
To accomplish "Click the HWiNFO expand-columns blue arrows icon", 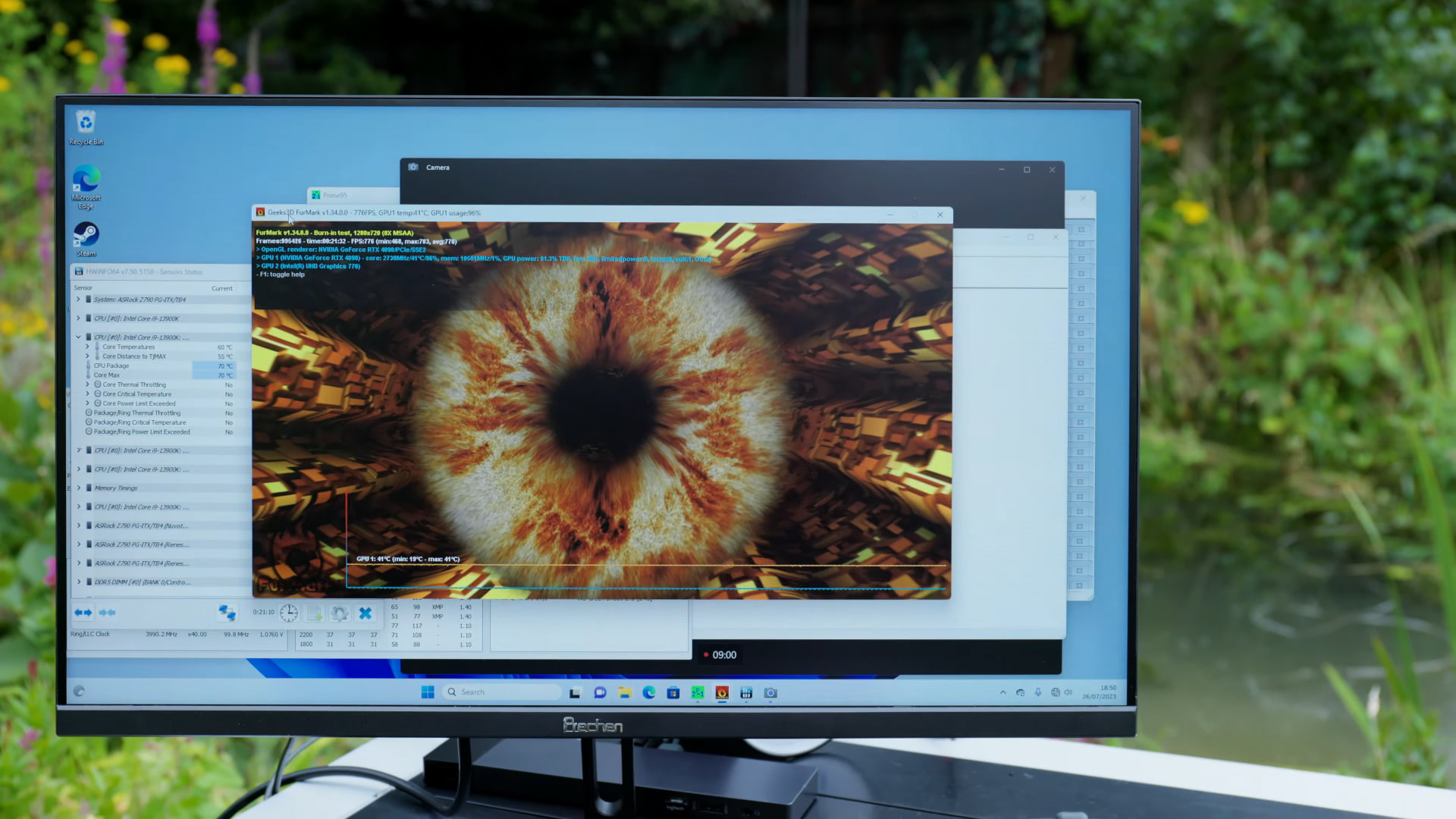I will 83,612.
